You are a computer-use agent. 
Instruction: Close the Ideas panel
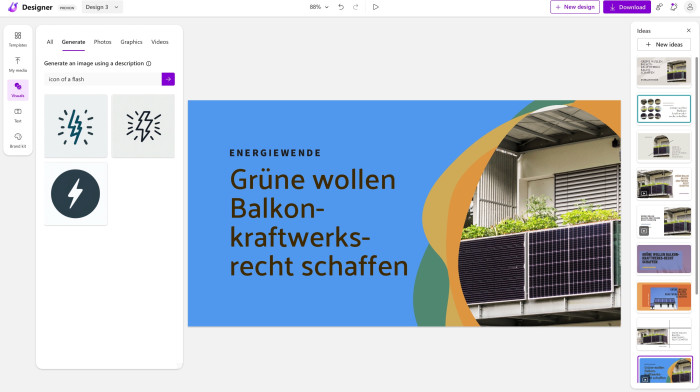688,30
